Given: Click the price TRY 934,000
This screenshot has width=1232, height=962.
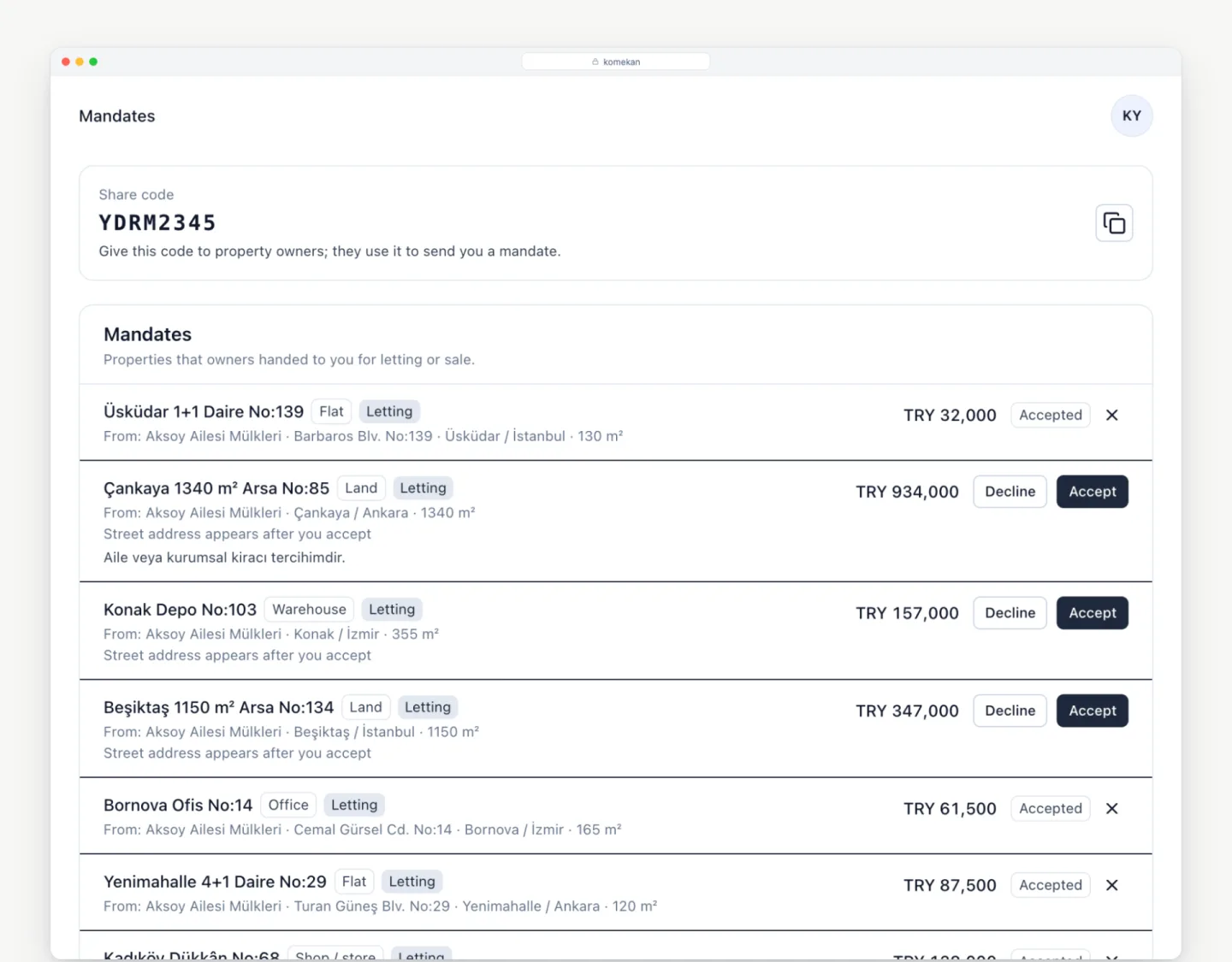Looking at the screenshot, I should 907,492.
